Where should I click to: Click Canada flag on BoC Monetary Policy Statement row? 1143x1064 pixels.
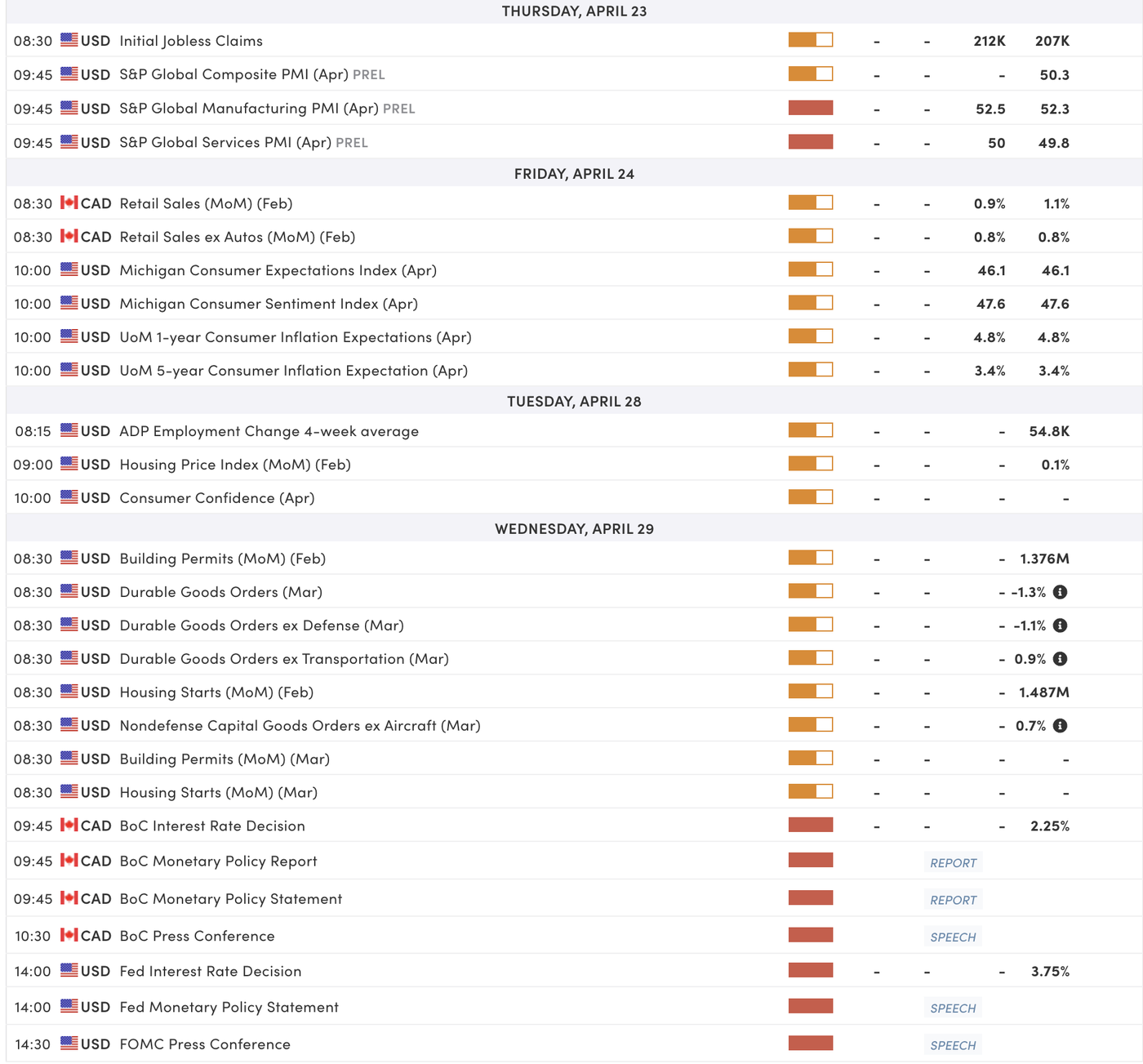pos(69,897)
